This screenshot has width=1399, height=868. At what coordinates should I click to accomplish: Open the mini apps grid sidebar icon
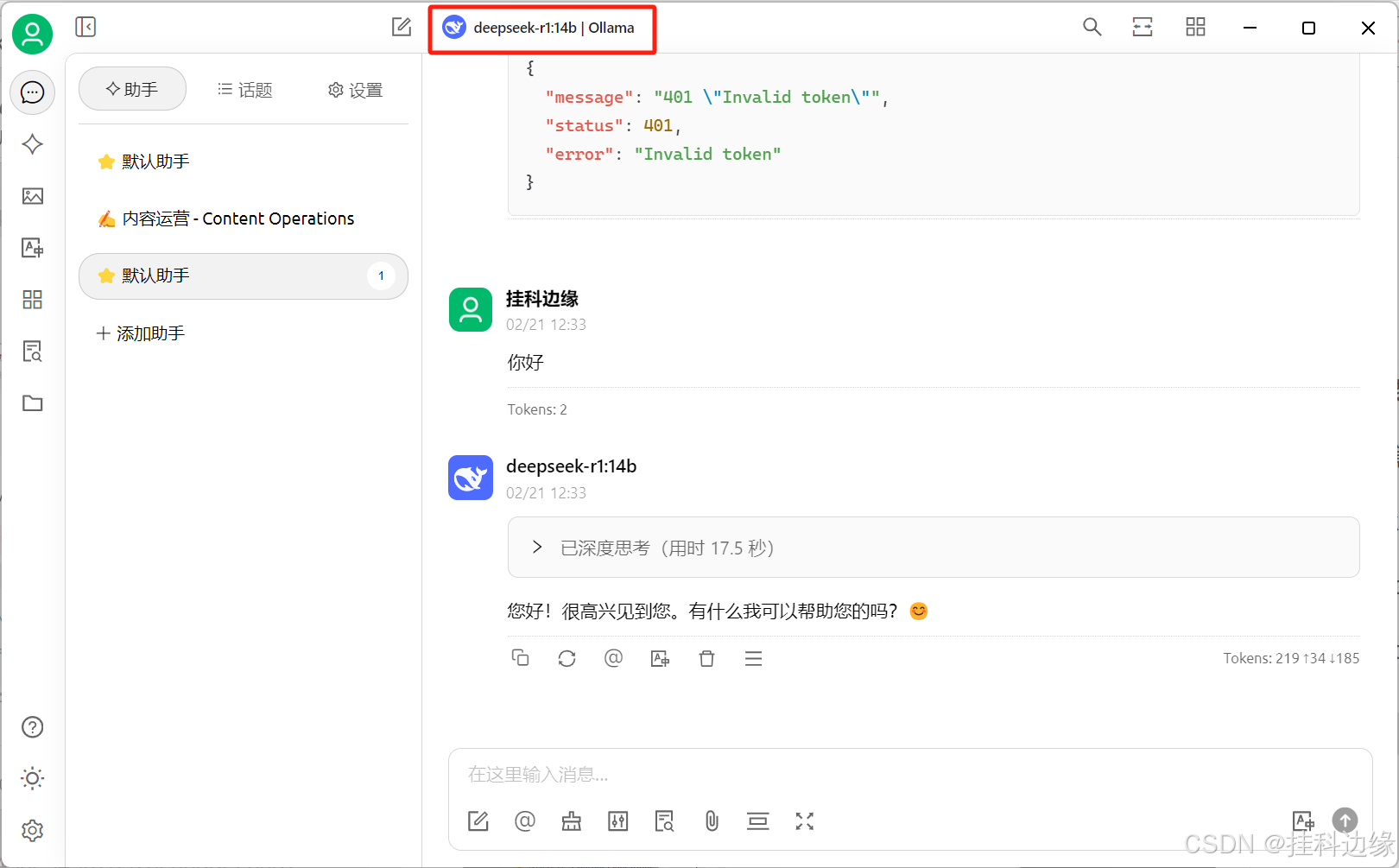33,300
